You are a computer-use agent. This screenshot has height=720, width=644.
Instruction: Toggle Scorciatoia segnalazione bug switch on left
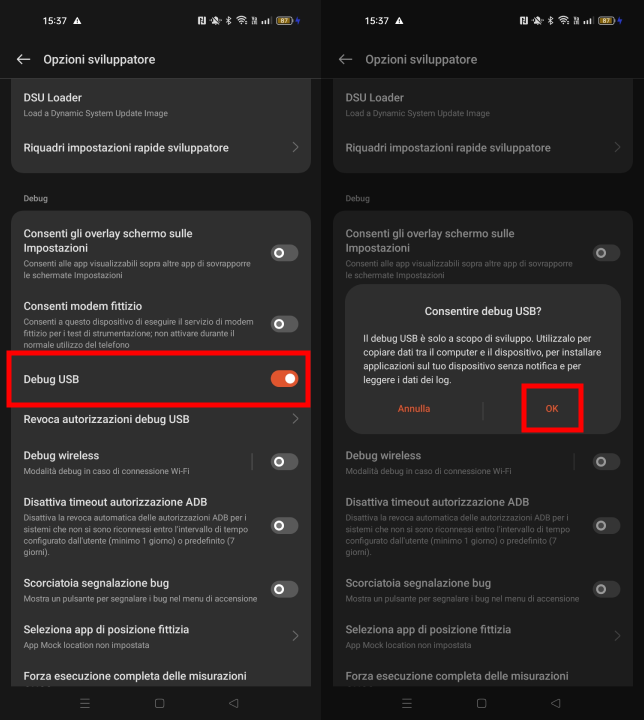pos(284,589)
